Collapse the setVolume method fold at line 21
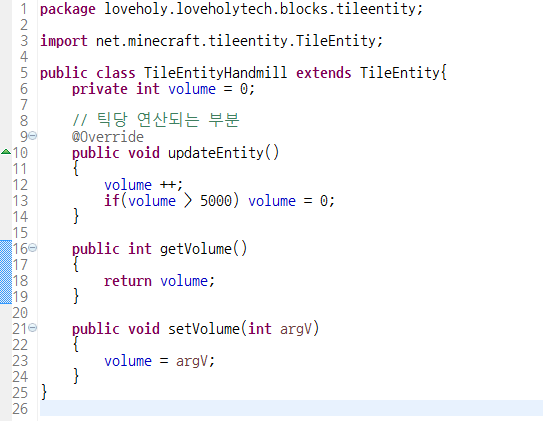 33,328
